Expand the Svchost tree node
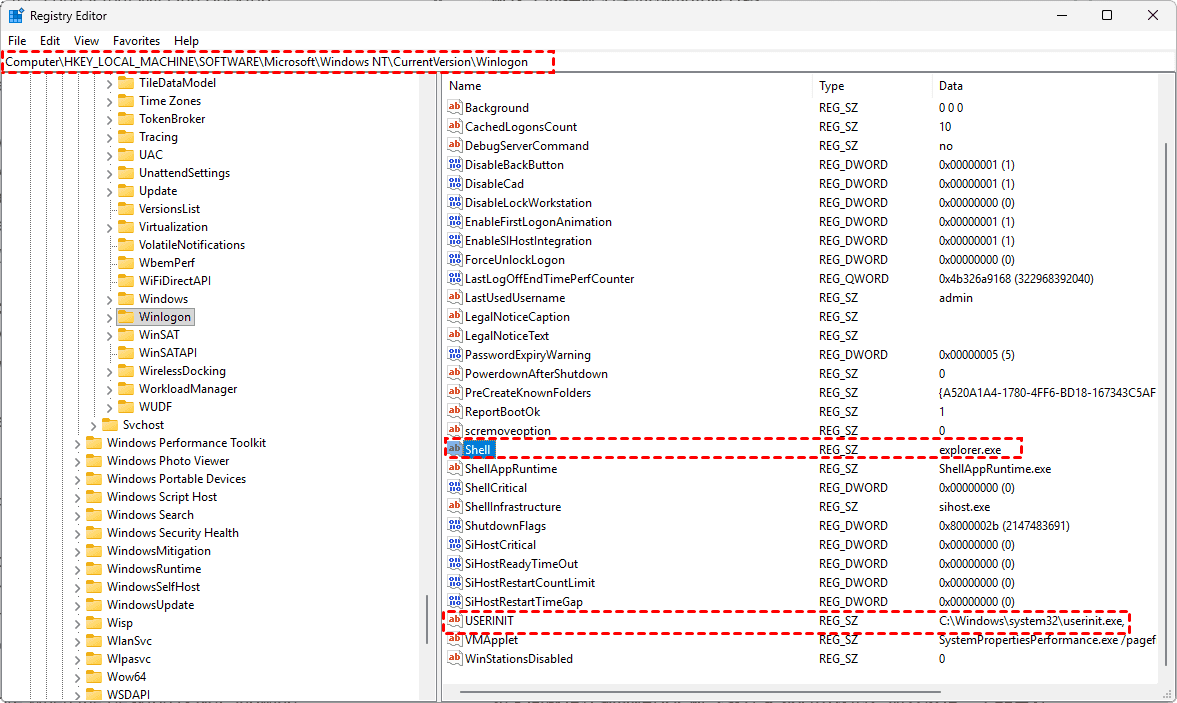 pos(94,425)
